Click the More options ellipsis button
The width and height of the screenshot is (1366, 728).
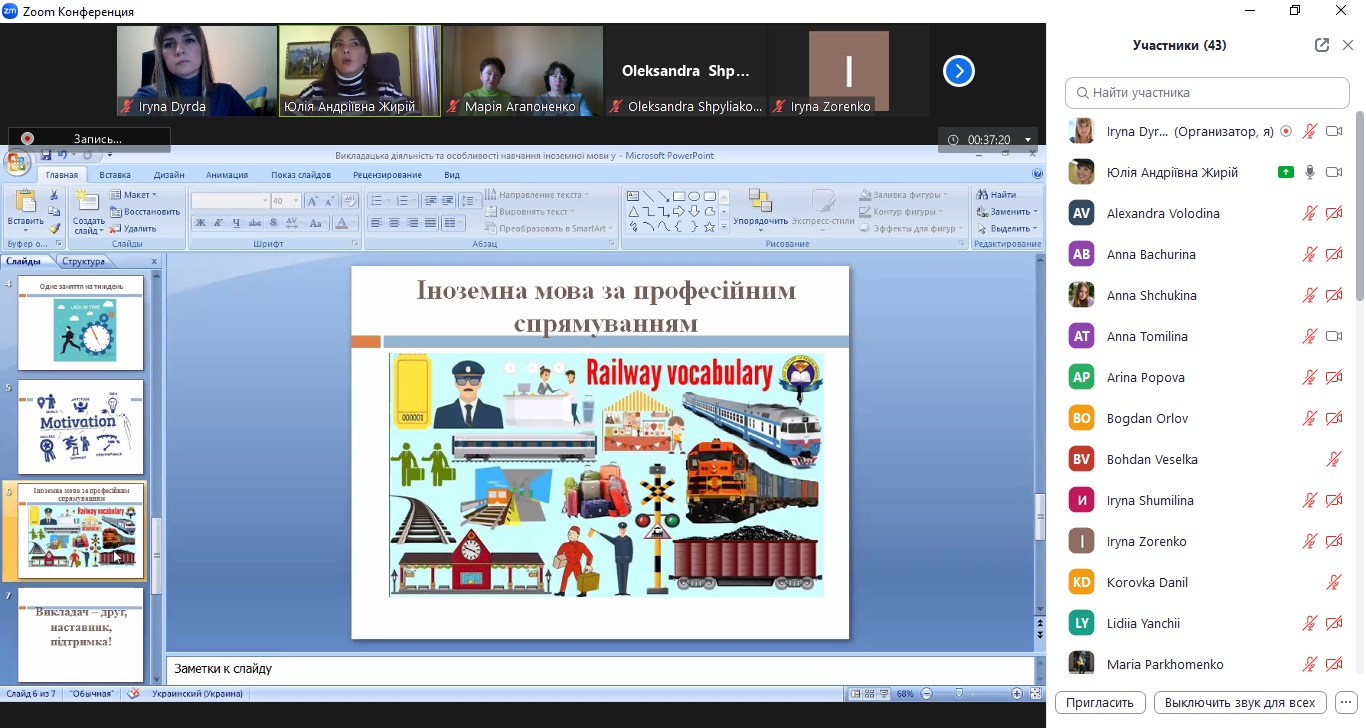[x=1345, y=702]
